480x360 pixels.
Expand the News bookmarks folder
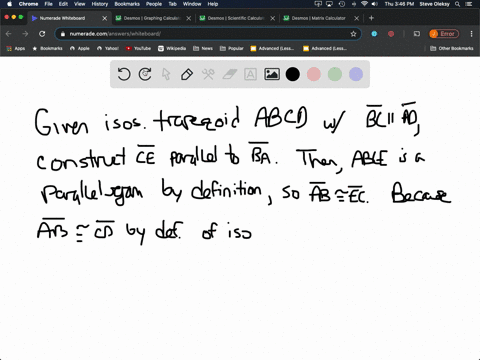[x=203, y=48]
